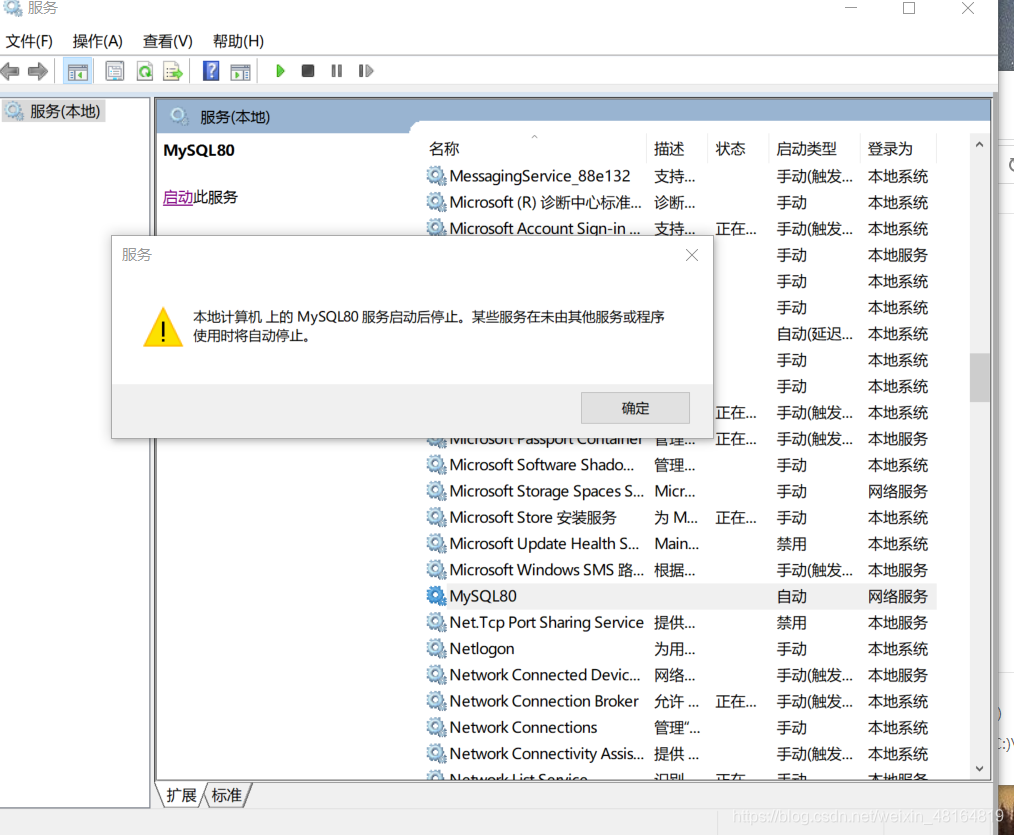Select Microsoft Update Health service row

tap(680, 544)
